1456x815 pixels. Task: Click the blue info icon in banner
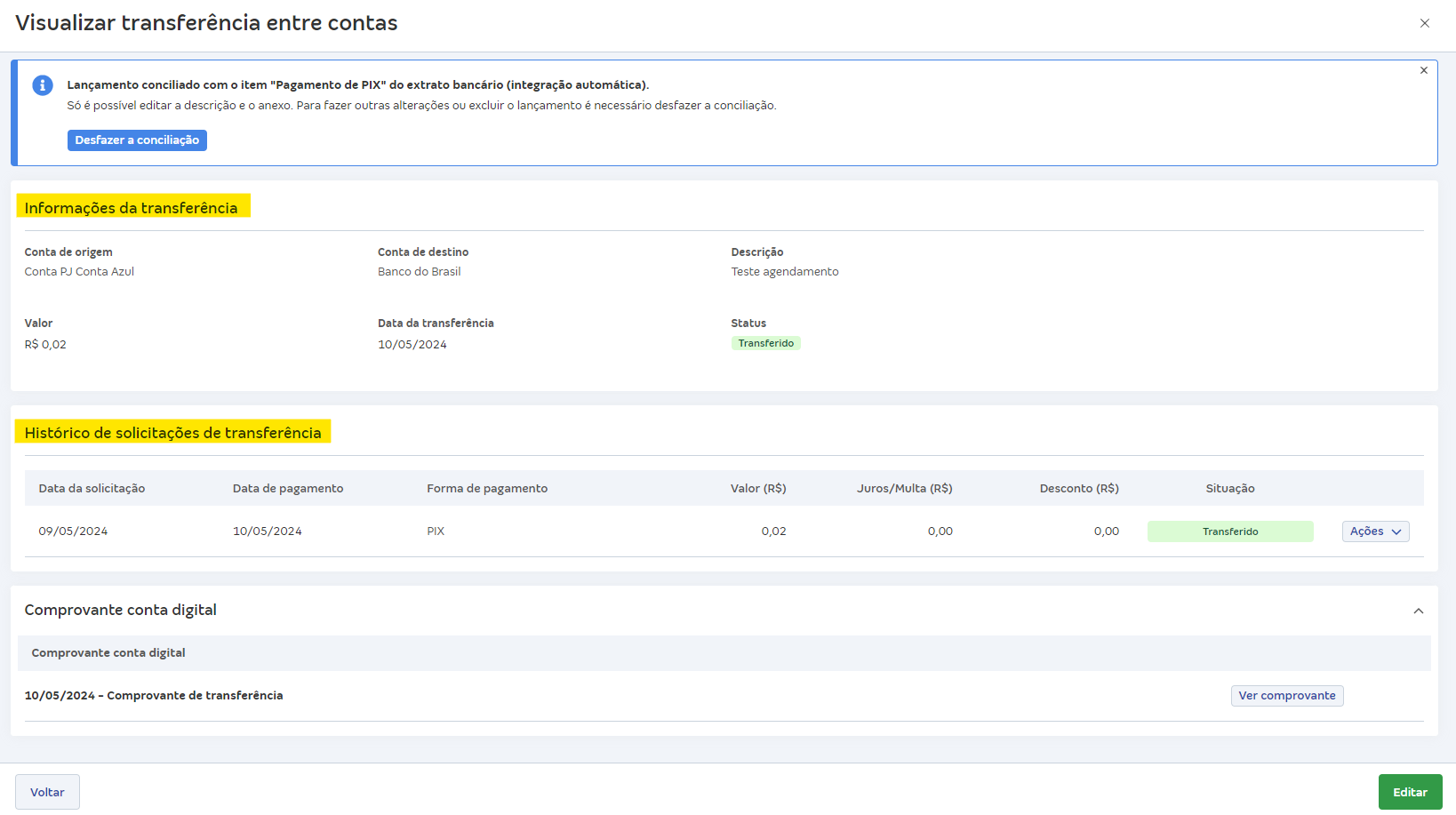click(x=43, y=85)
